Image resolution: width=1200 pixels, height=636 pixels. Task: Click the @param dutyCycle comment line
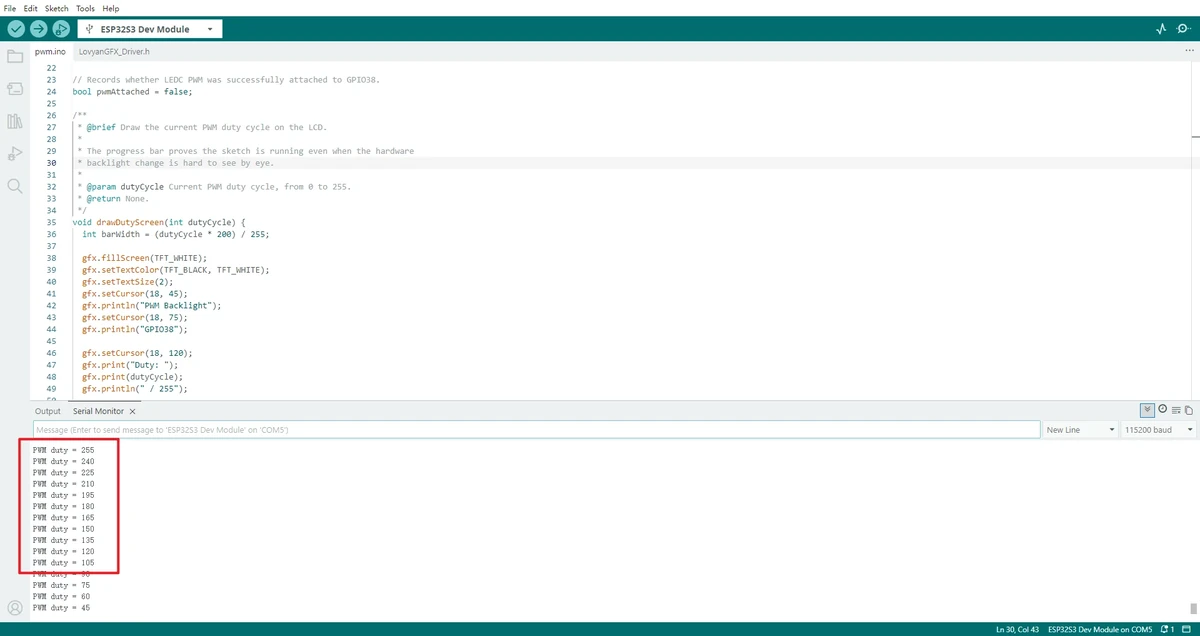[x=213, y=186]
